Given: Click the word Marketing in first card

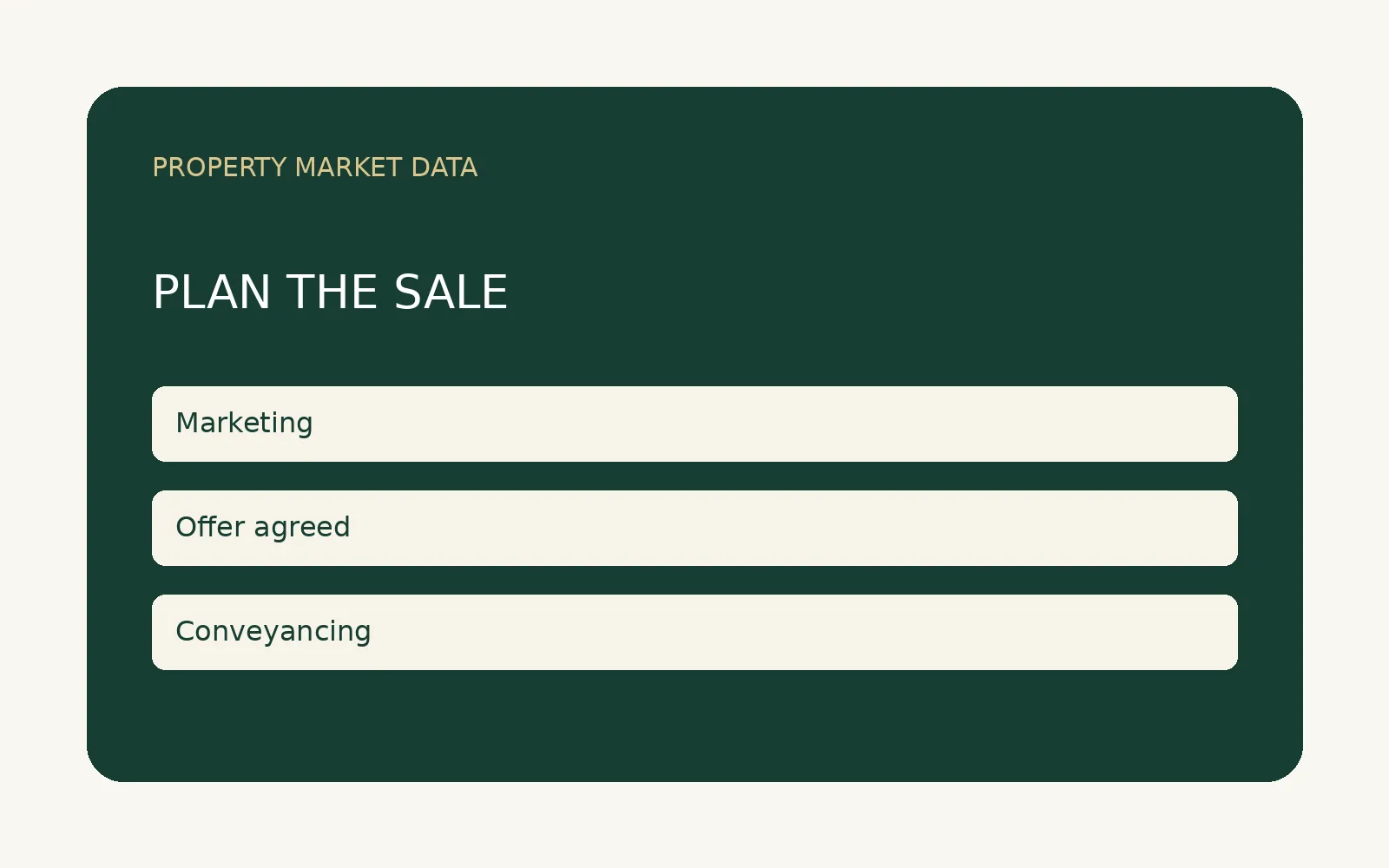Looking at the screenshot, I should tap(244, 424).
